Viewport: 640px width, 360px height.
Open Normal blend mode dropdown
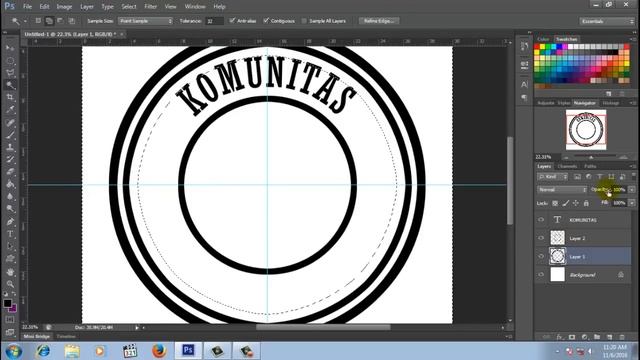pos(562,190)
